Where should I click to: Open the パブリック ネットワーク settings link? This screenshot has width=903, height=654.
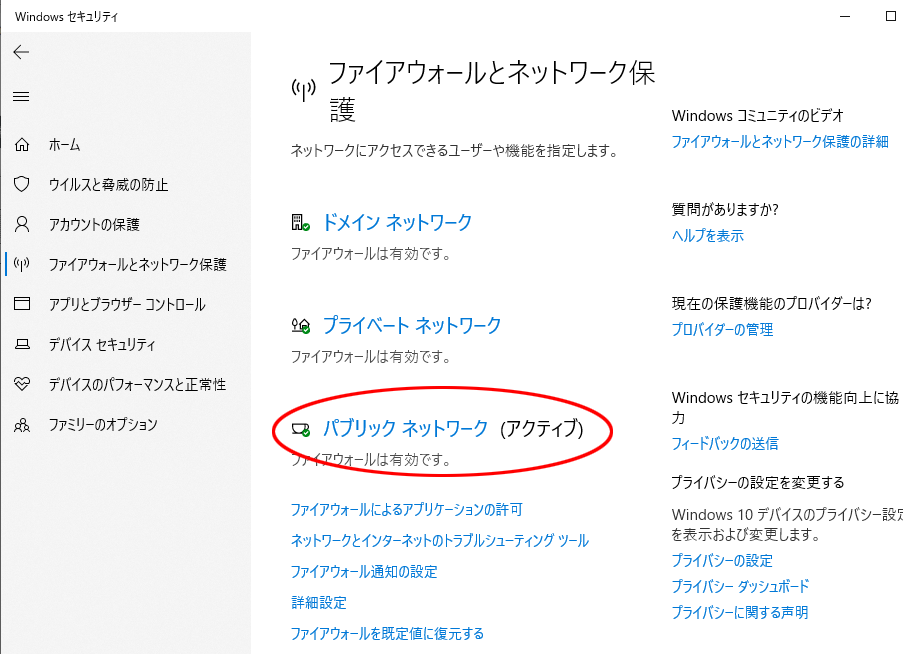click(405, 428)
